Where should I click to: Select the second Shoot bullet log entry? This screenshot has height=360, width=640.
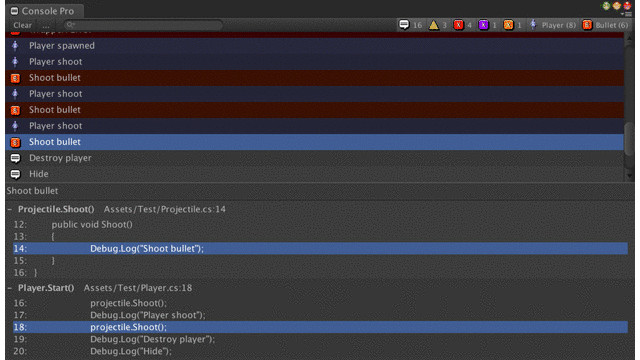click(x=314, y=110)
